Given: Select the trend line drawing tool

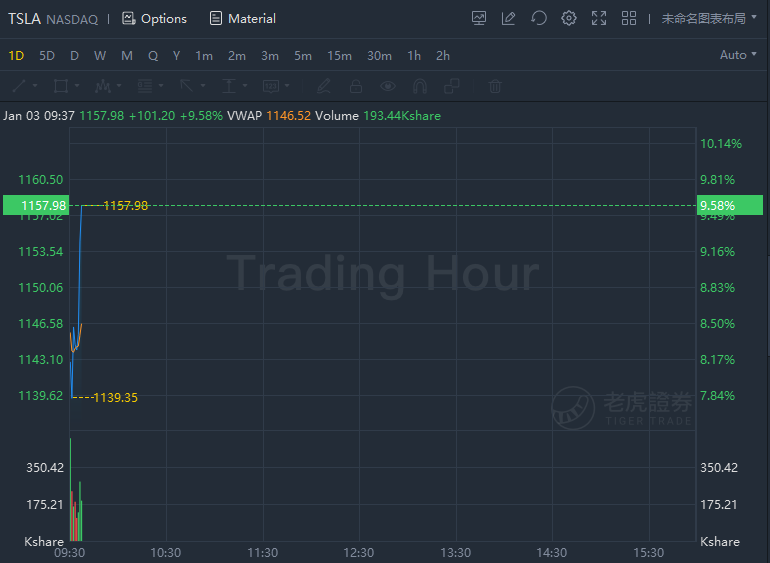Looking at the screenshot, I should [19, 86].
